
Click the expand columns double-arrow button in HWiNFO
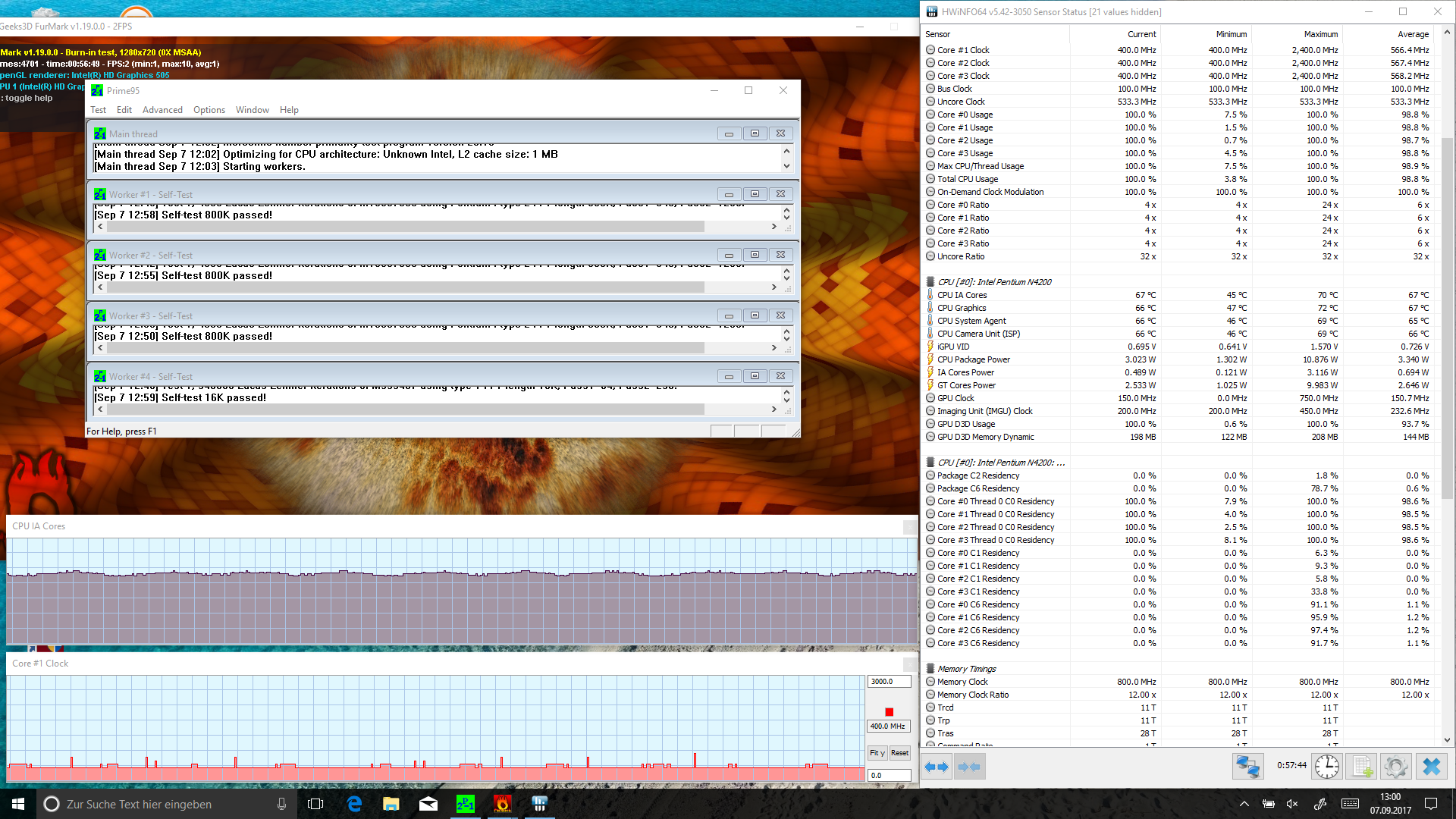(937, 767)
